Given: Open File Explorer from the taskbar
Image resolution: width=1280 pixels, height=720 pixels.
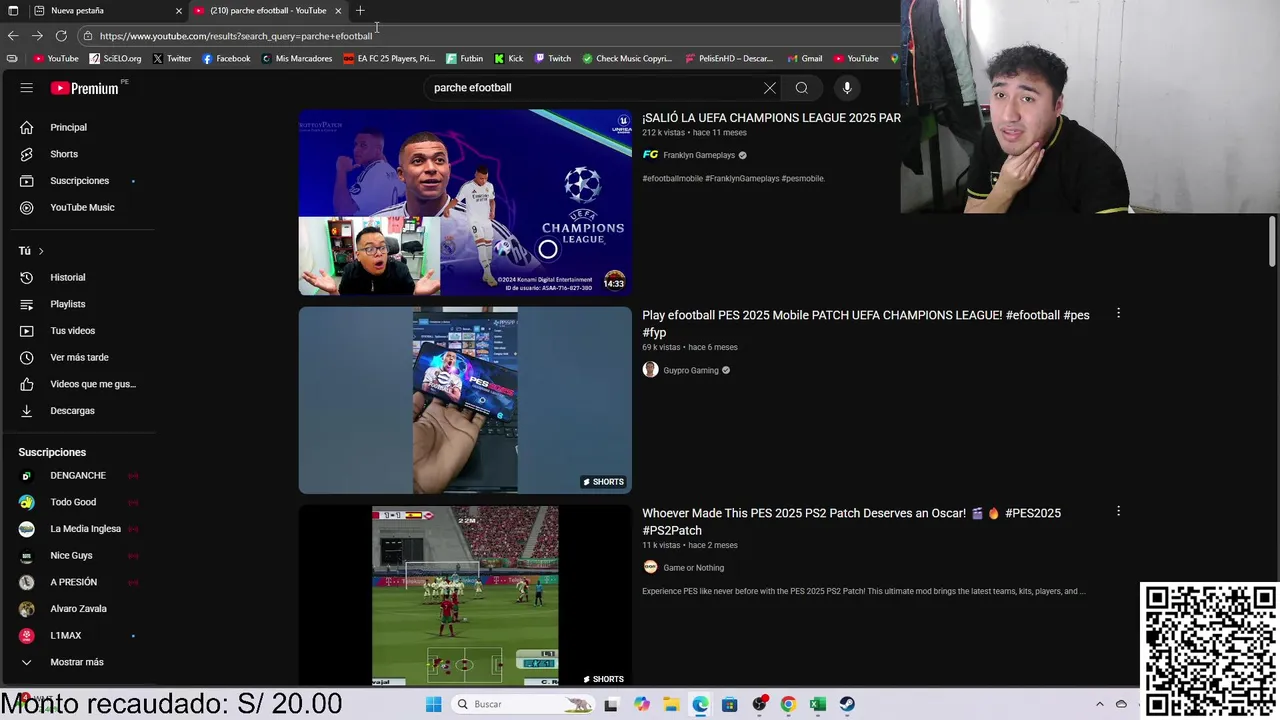Looking at the screenshot, I should click(x=671, y=704).
